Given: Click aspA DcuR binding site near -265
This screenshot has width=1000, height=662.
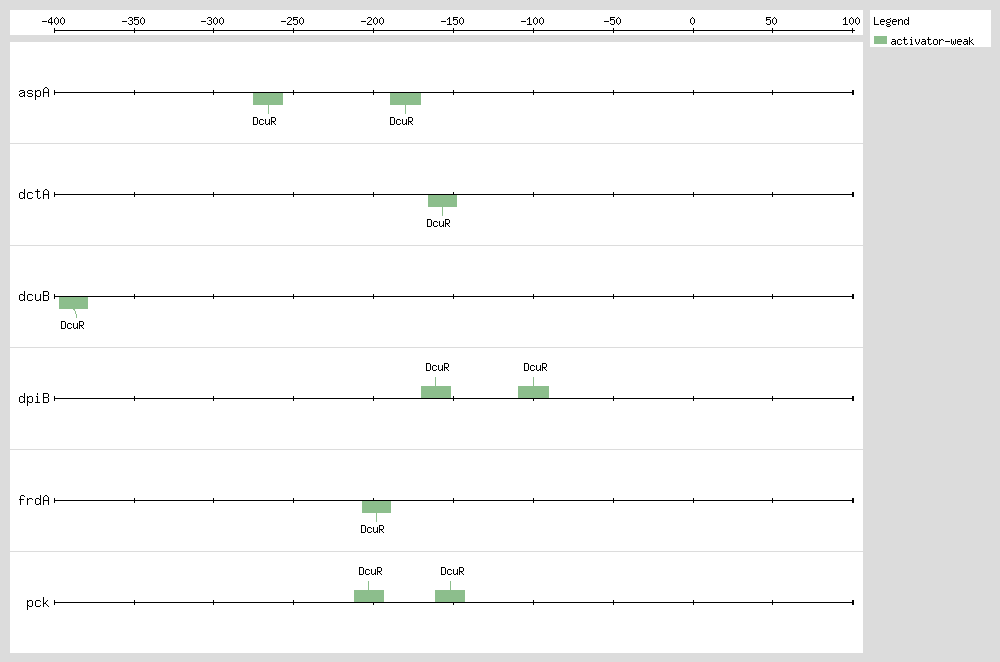Looking at the screenshot, I should pos(268,99).
